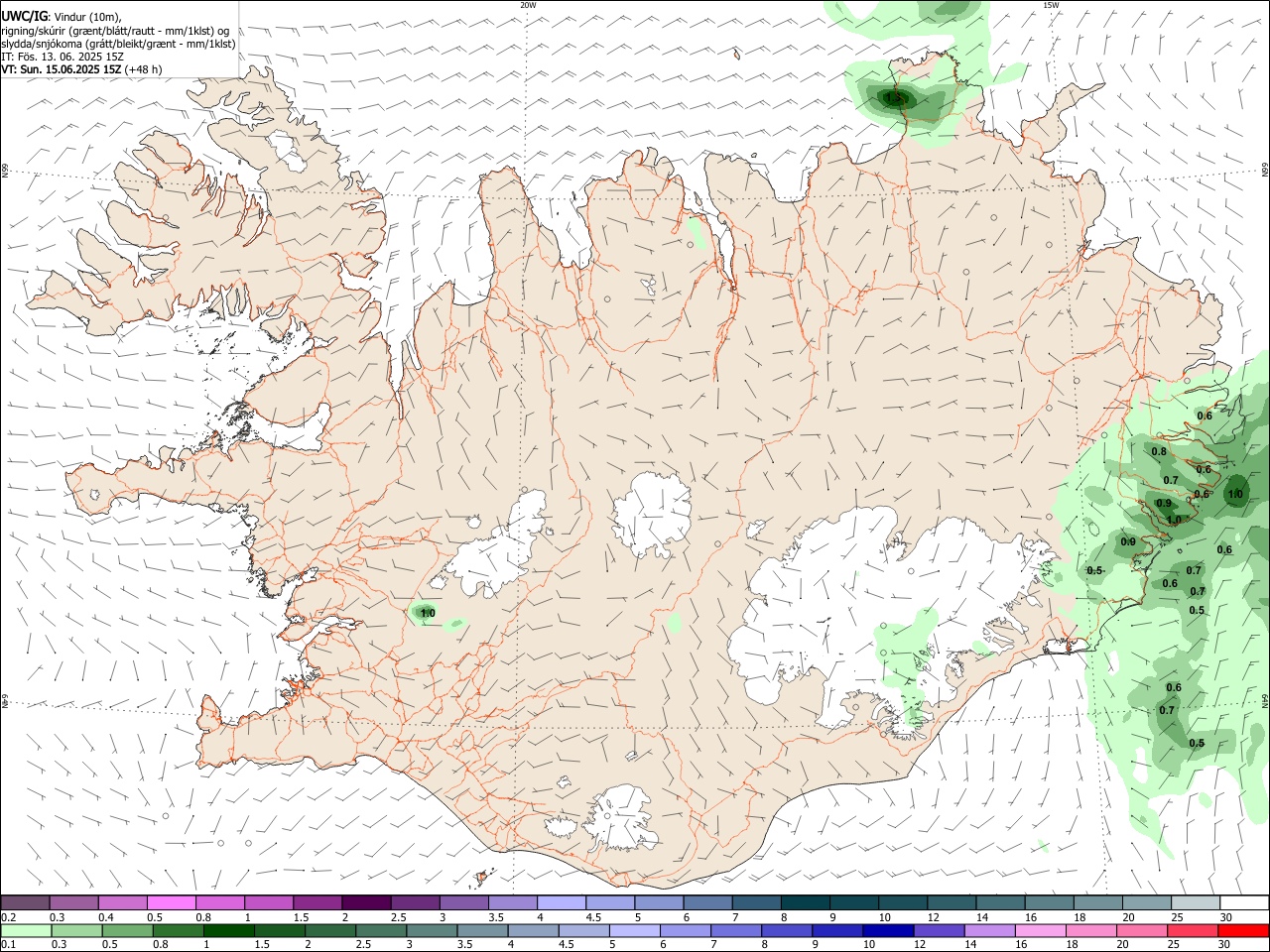Click the '1.0' value in the small southwestern green patch
The width and height of the screenshot is (1270, 952).
pyautogui.click(x=428, y=614)
